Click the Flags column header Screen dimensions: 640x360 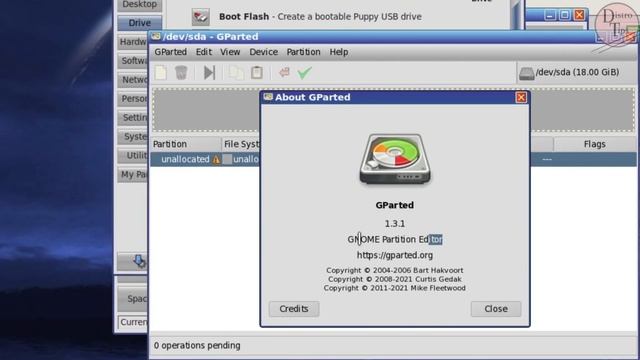[x=595, y=144]
